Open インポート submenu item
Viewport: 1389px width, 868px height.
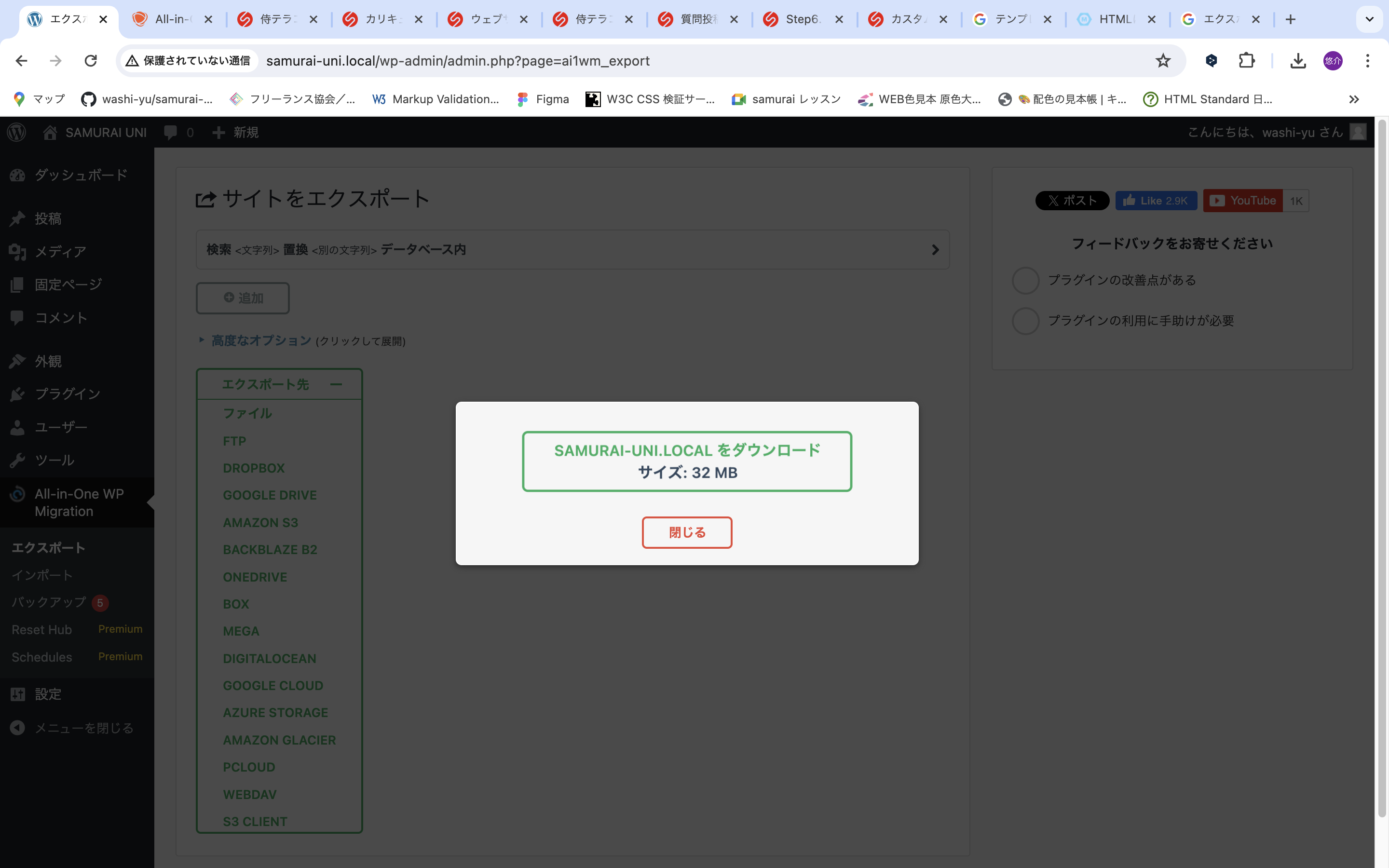tap(42, 575)
